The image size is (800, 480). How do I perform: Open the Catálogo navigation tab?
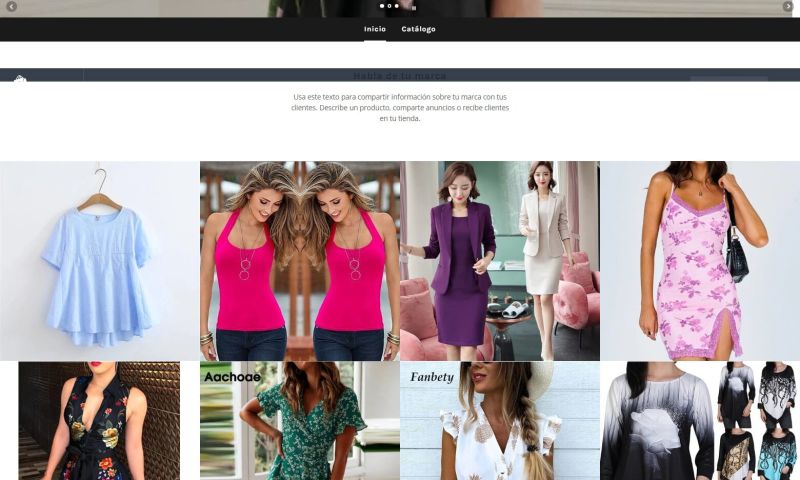point(418,29)
